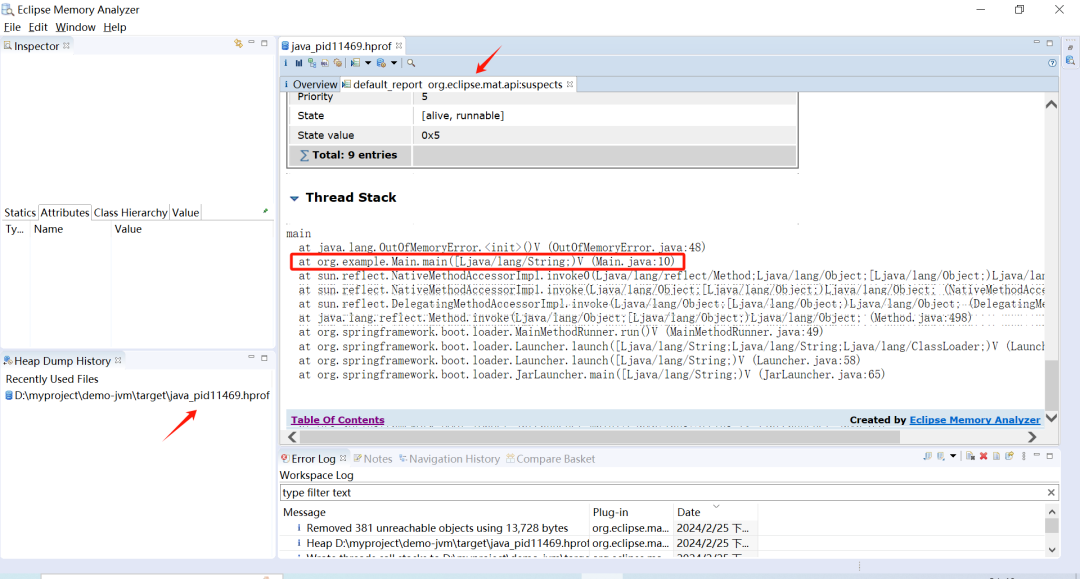Image resolution: width=1080 pixels, height=579 pixels.
Task: Click the Export Log icon
Action: pos(928,456)
